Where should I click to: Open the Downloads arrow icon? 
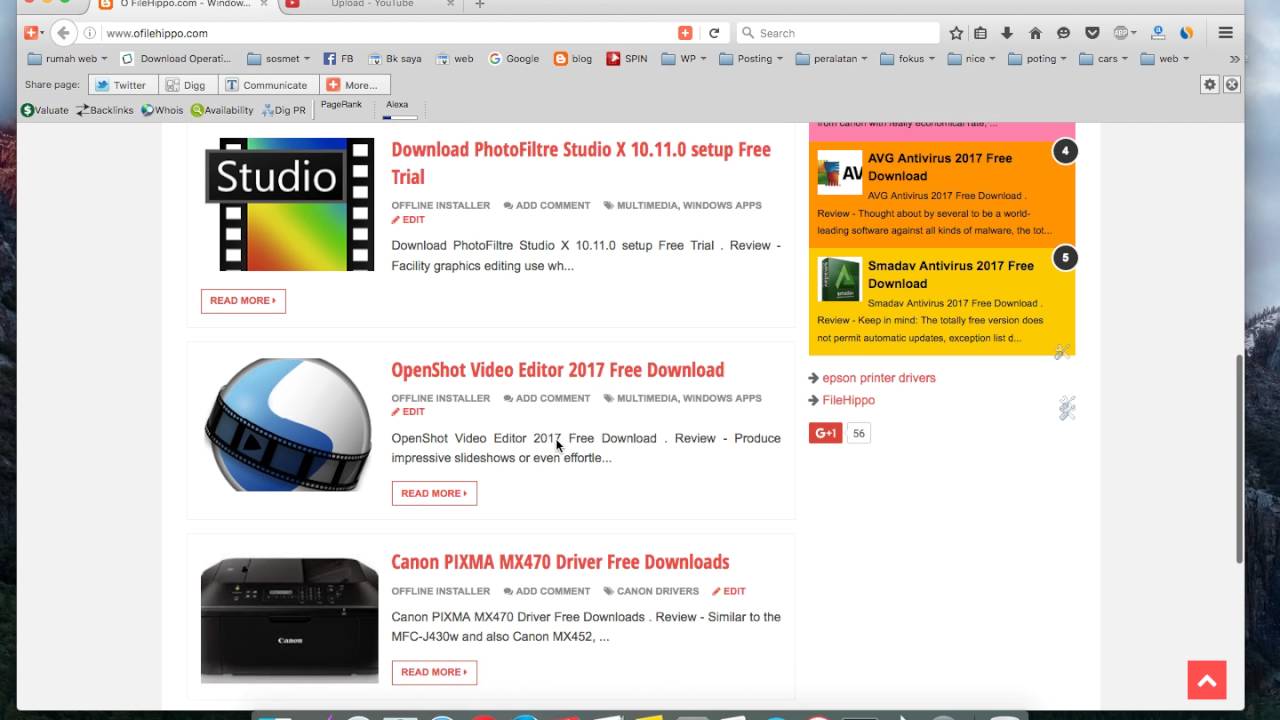coord(1007,33)
